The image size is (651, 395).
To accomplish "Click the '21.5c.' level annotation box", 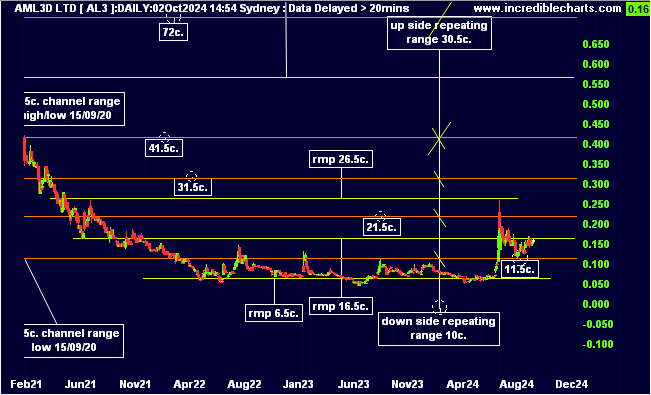I will (x=382, y=227).
